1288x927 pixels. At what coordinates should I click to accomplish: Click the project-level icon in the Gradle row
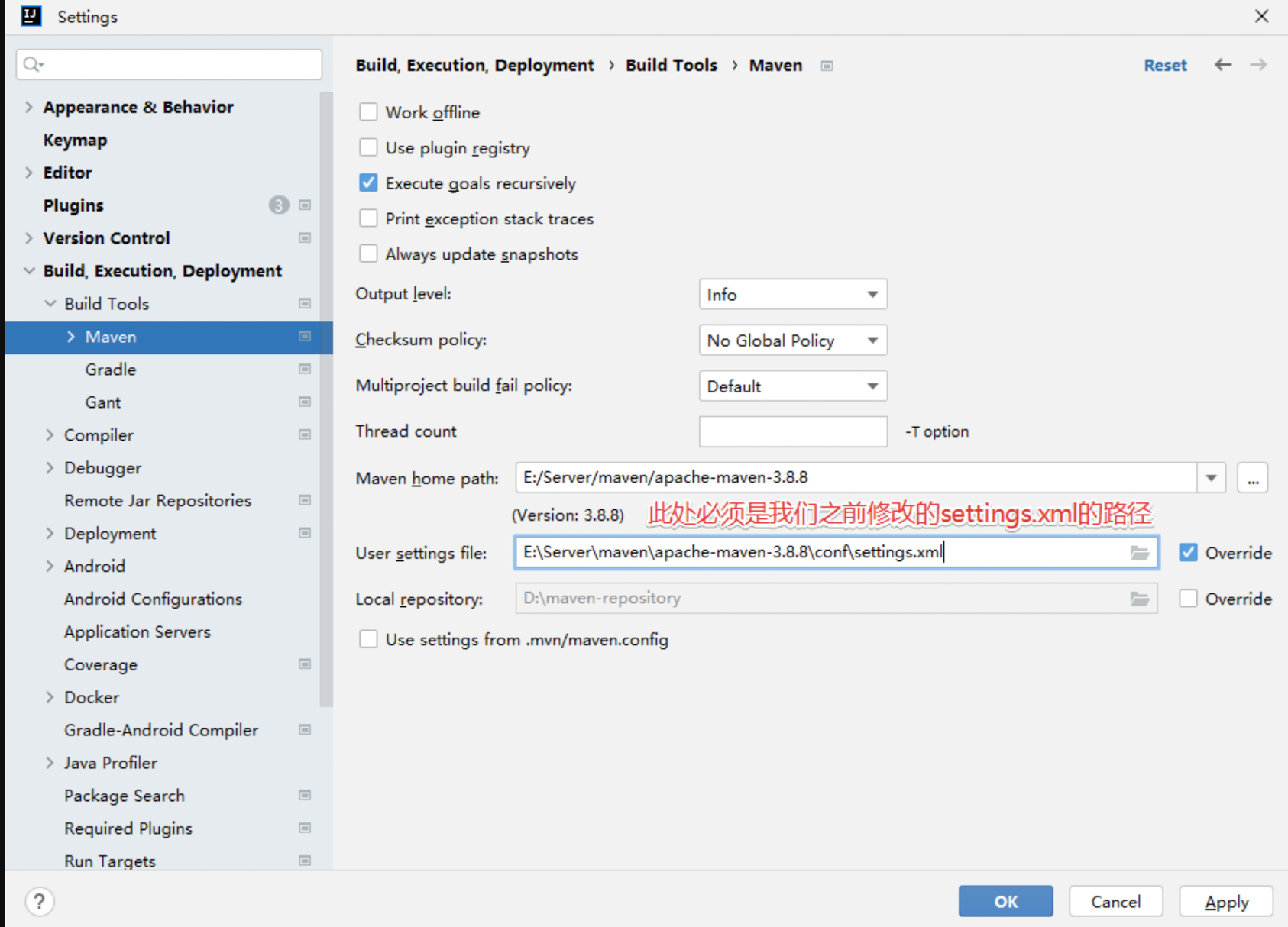click(x=305, y=369)
